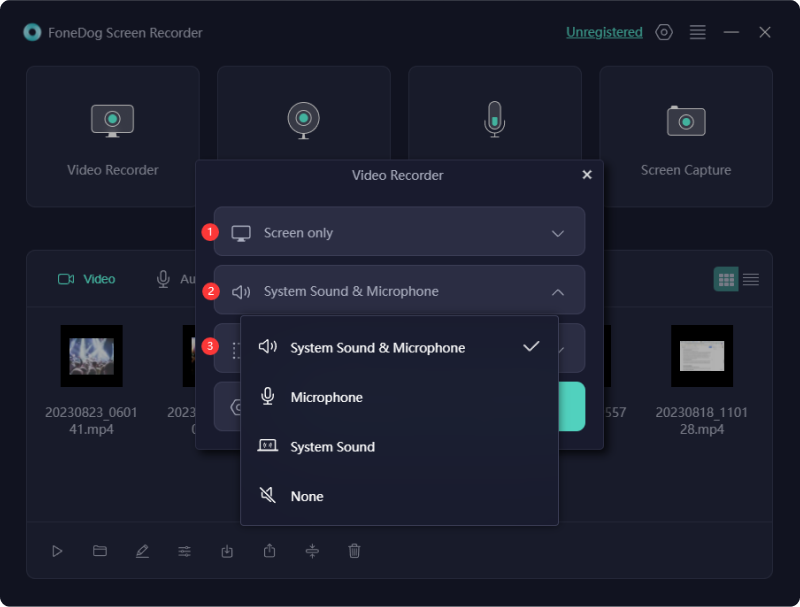Viewport: 800px width, 607px height.
Task: Click the compress icon in bottom toolbar
Action: point(312,551)
